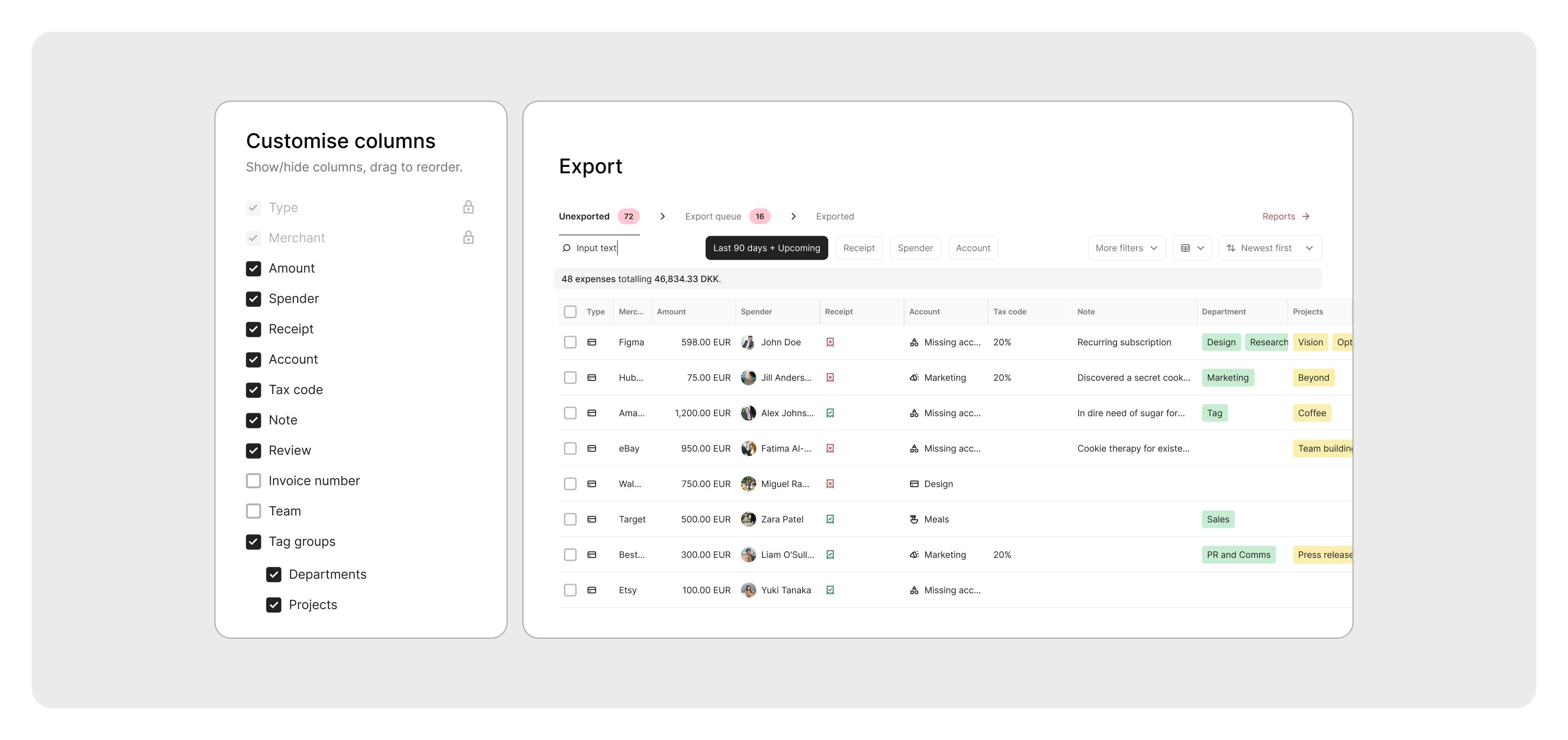The image size is (1568, 740).
Task: Open the Exported tab
Action: coord(835,216)
